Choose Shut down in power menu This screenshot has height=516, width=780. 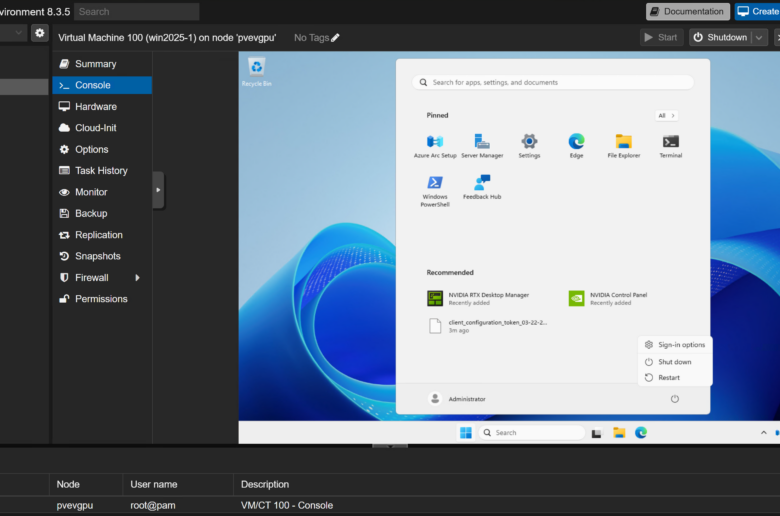coord(675,362)
